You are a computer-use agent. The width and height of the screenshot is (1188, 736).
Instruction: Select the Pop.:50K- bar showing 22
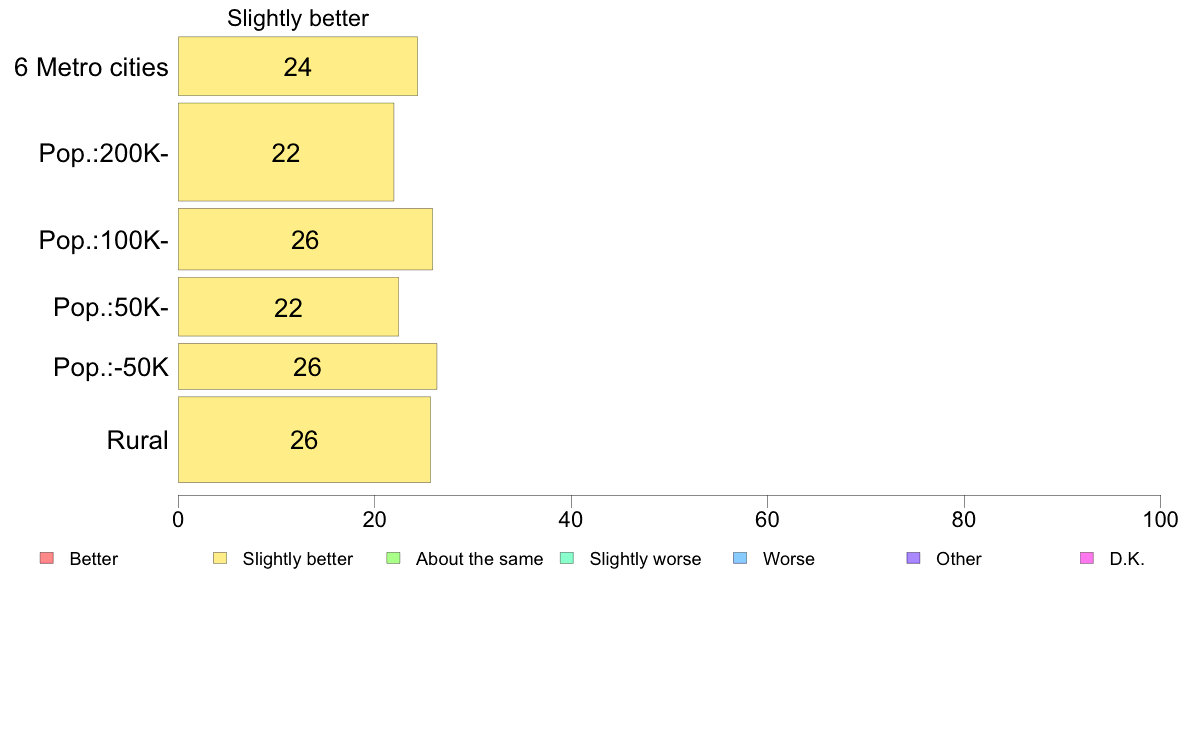point(288,307)
